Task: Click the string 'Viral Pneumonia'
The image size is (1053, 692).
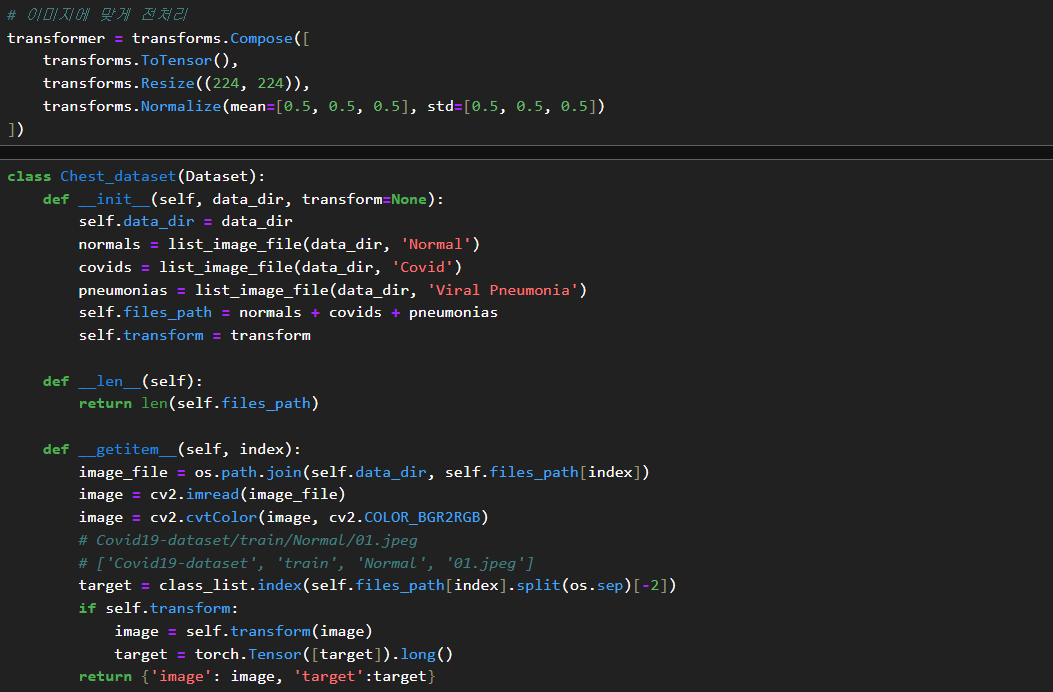Action: pos(503,290)
